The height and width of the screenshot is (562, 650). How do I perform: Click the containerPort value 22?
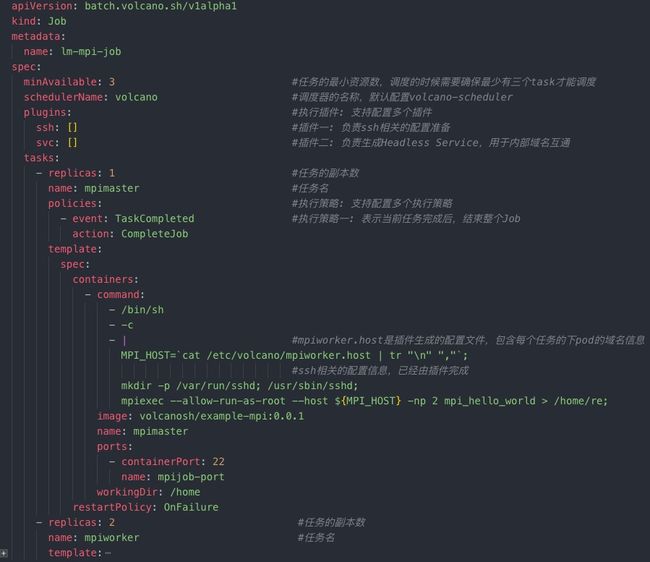[x=218, y=462]
